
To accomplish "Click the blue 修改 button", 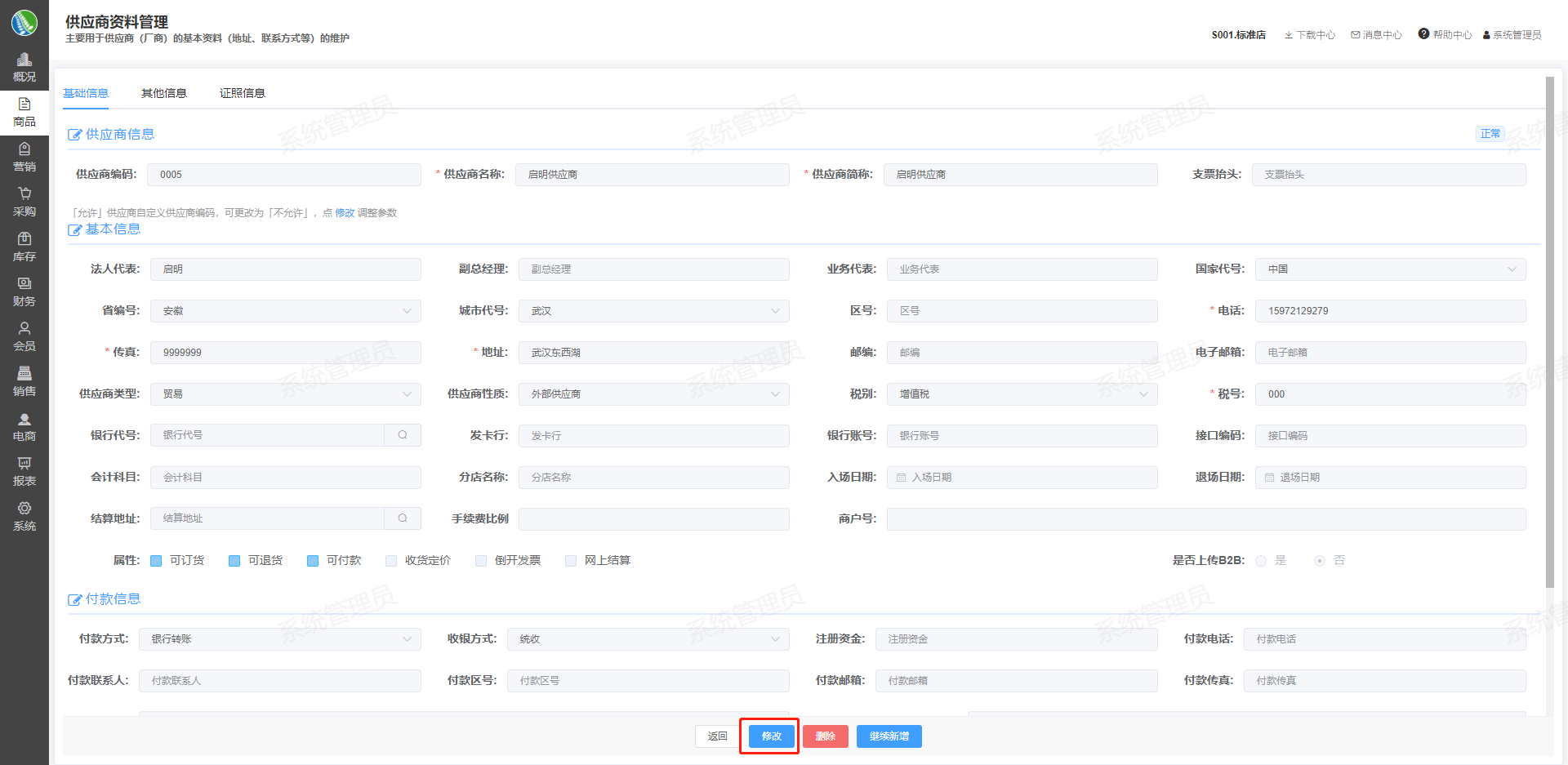I will pos(772,736).
